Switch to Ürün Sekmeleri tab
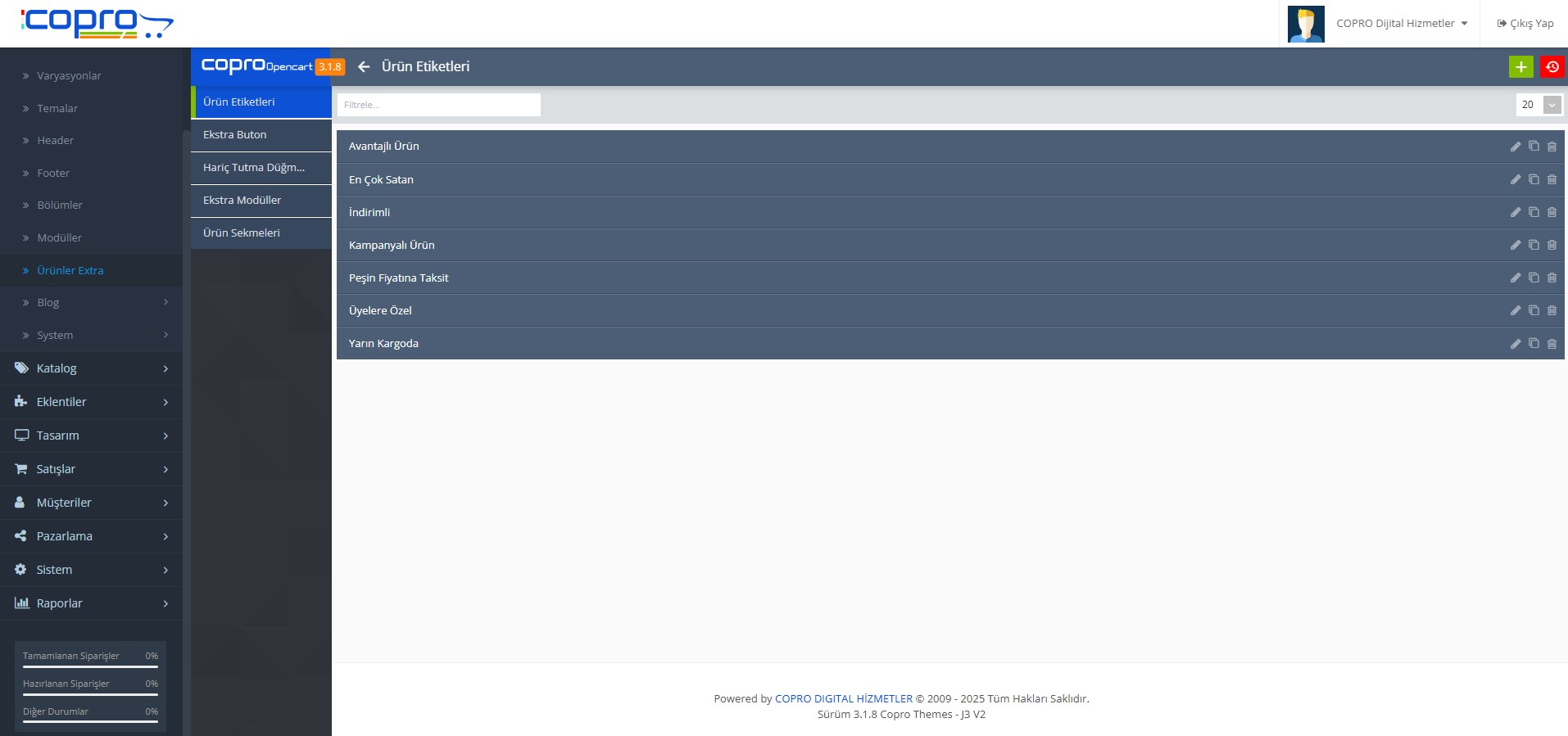 (x=261, y=233)
